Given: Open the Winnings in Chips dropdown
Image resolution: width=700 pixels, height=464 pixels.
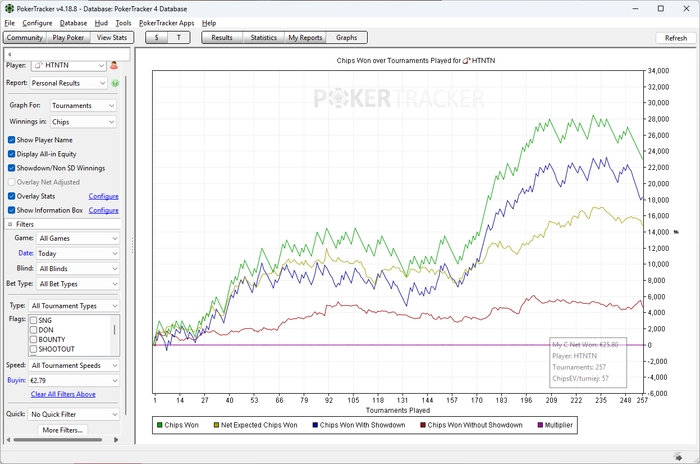Looking at the screenshot, I should point(83,122).
